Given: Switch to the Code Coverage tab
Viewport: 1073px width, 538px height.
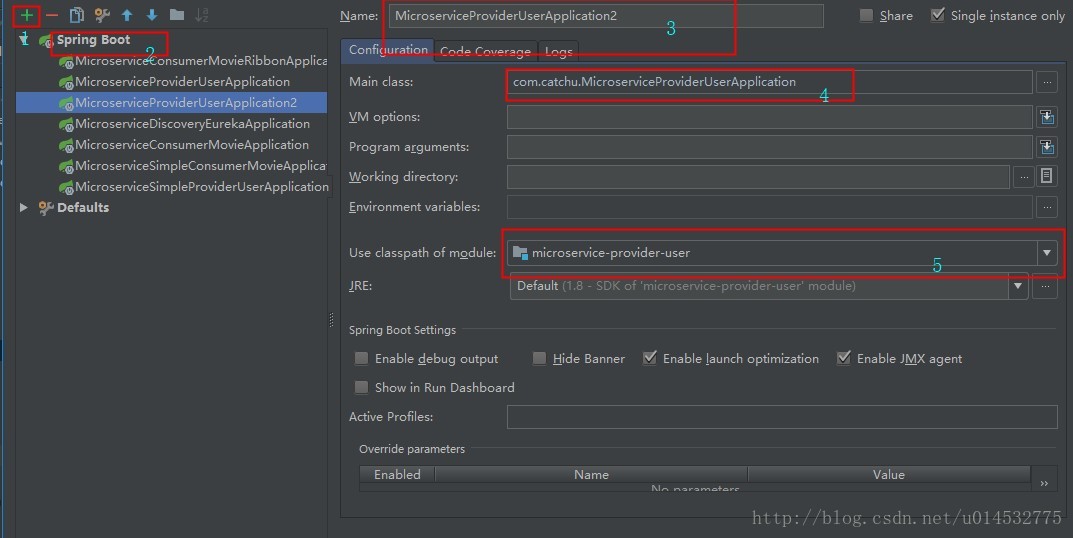Looking at the screenshot, I should (x=485, y=51).
